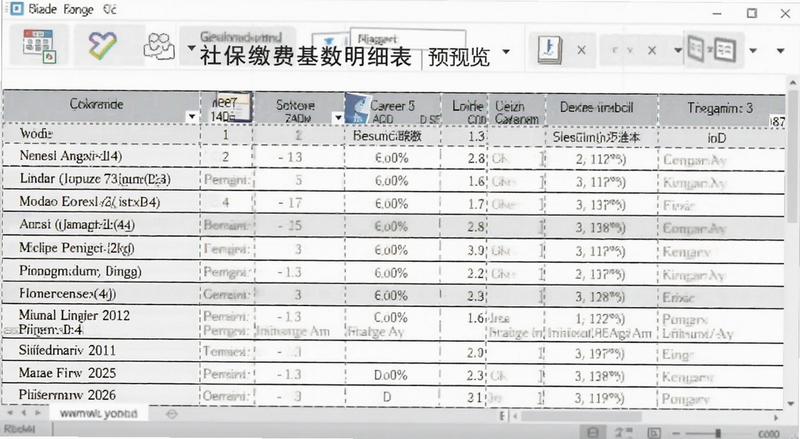Select the Flonercense row name cell
This screenshot has height=439, width=800.
(101, 295)
